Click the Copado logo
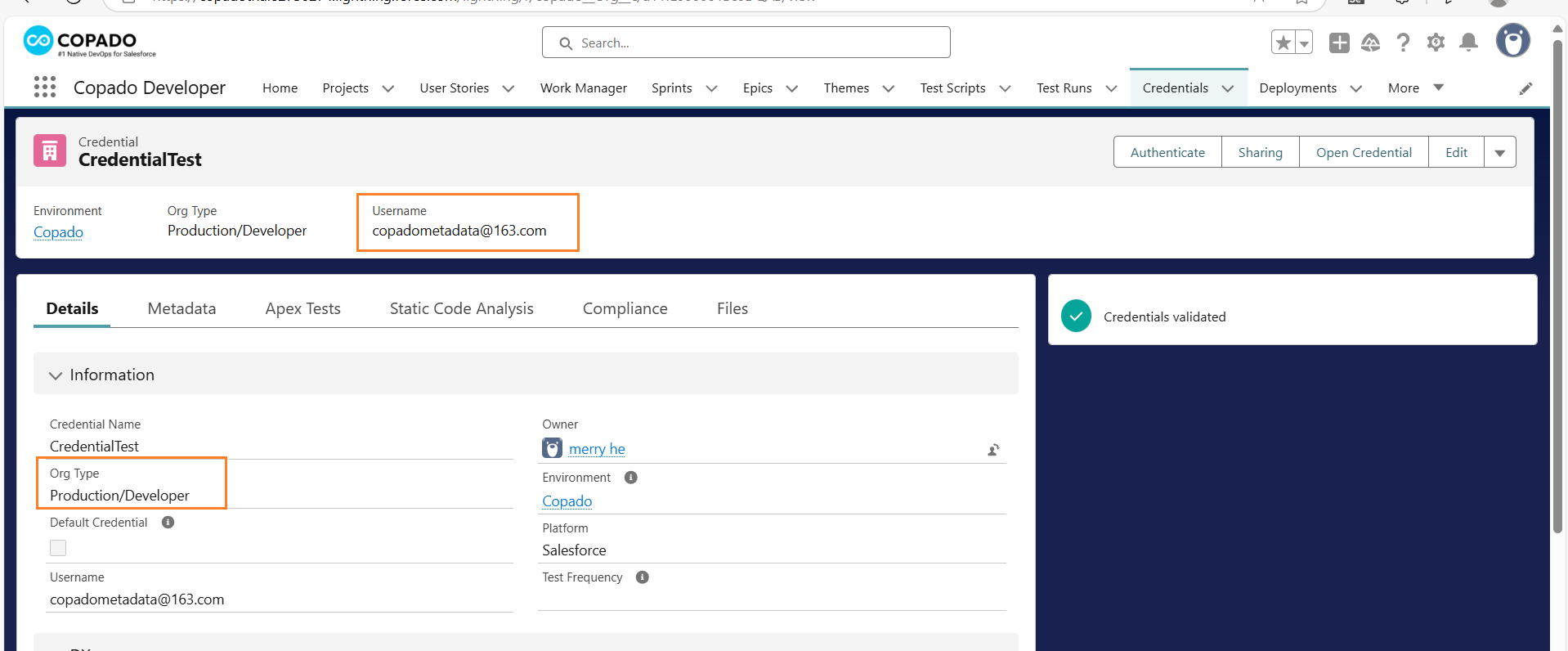1568x651 pixels. pyautogui.click(x=90, y=41)
